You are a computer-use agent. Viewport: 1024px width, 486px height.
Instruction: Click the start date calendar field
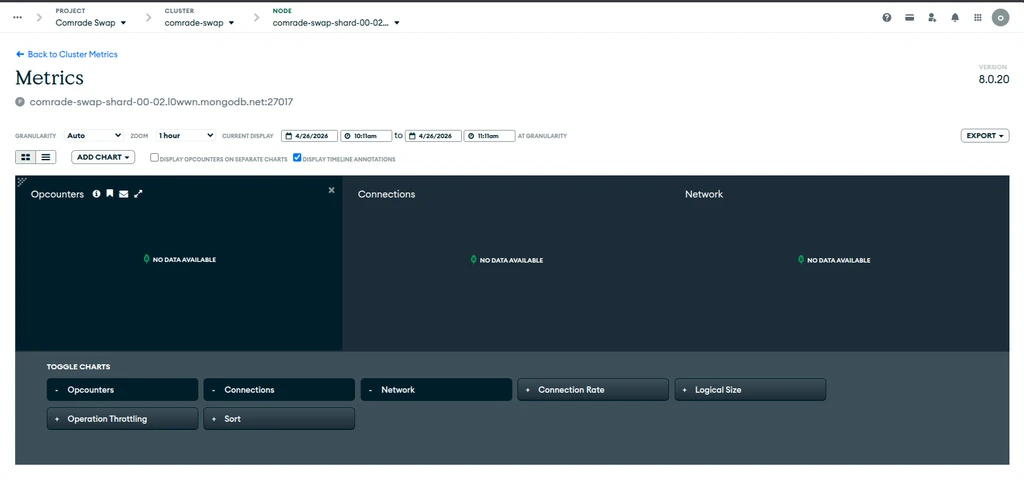[x=310, y=136]
